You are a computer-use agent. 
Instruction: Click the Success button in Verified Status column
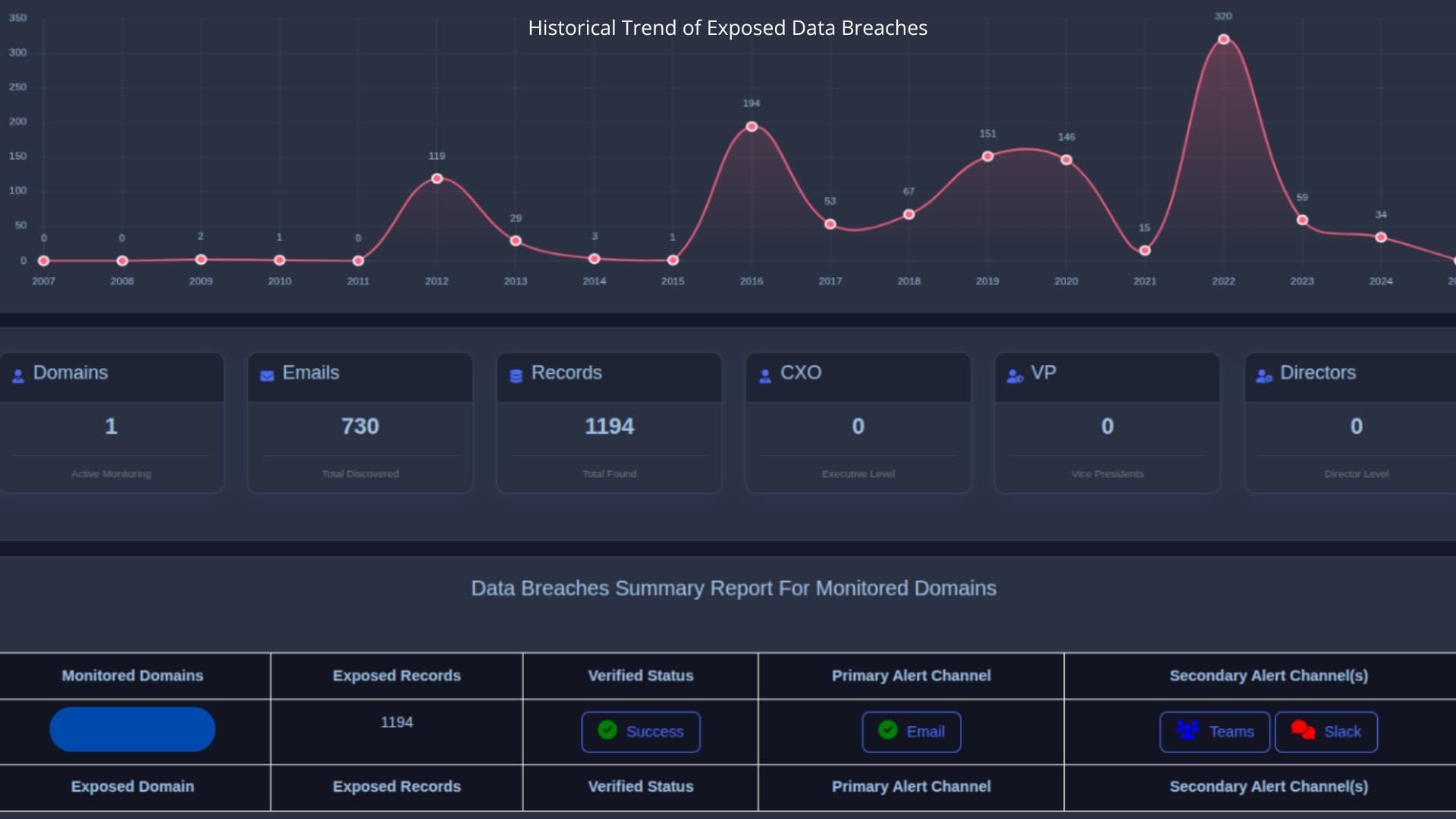[x=640, y=731]
